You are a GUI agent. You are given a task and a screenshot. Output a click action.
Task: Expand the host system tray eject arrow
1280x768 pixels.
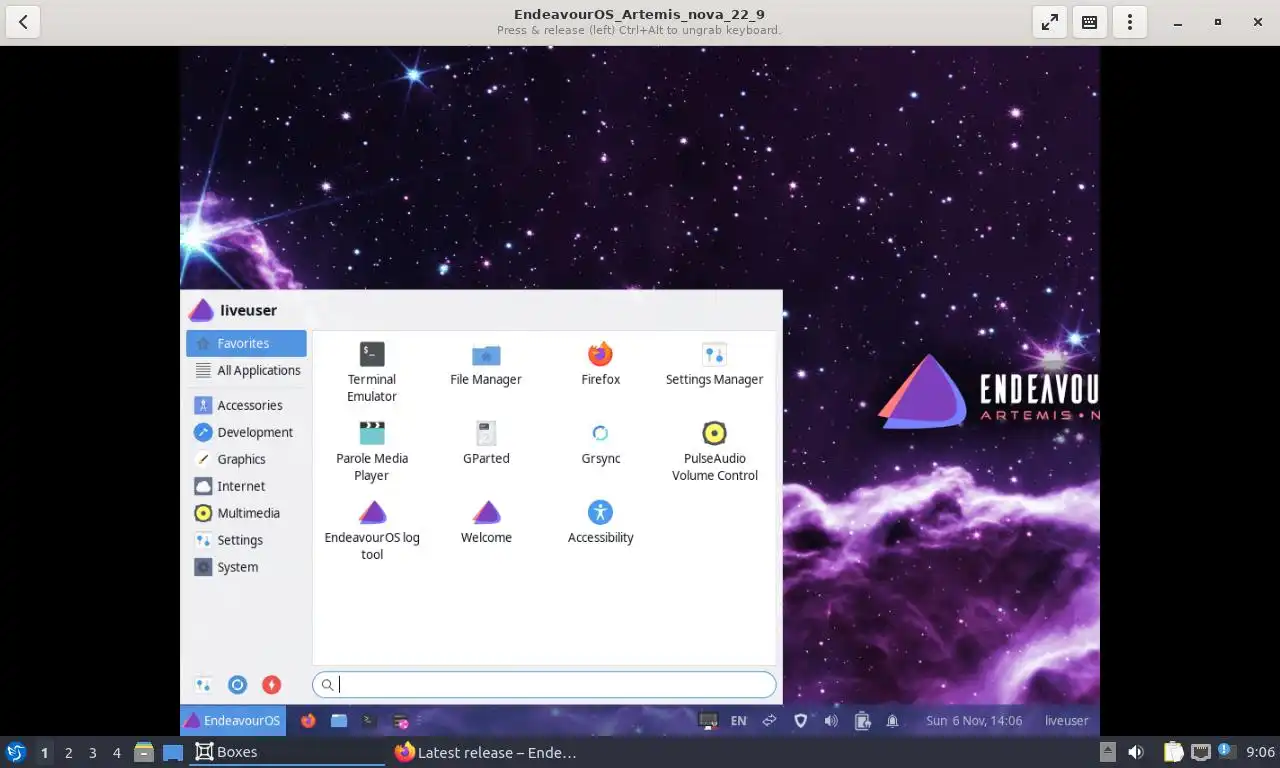click(1107, 752)
